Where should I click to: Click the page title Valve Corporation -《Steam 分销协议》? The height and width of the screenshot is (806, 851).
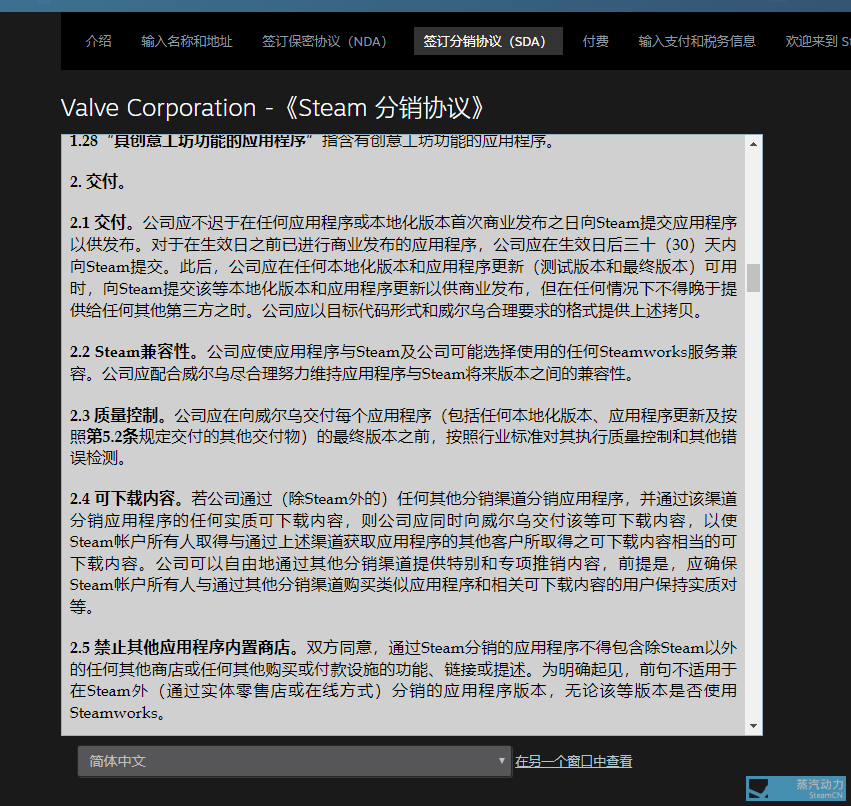[x=272, y=107]
